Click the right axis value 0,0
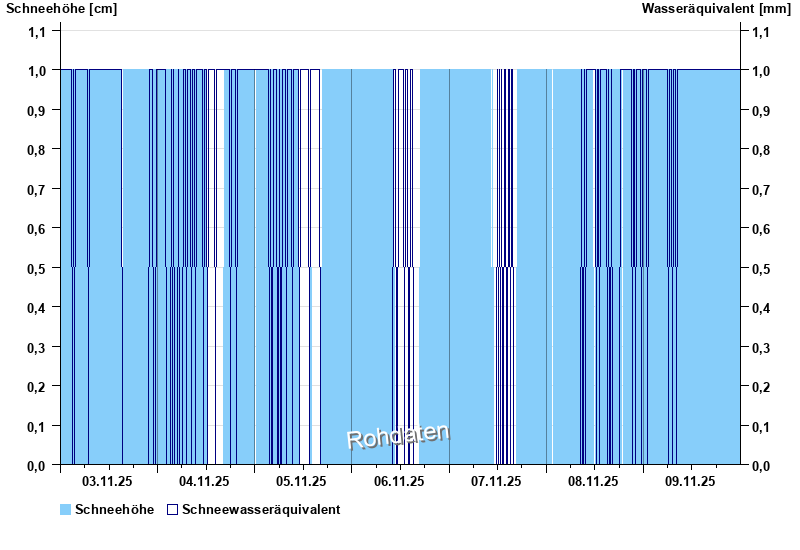This screenshot has height=550, width=800. coord(761,465)
